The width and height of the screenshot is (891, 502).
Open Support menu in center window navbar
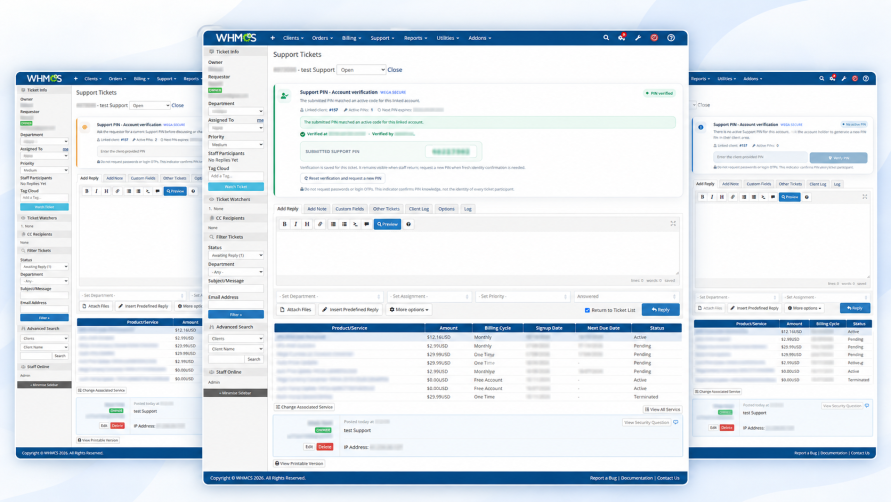pos(382,38)
